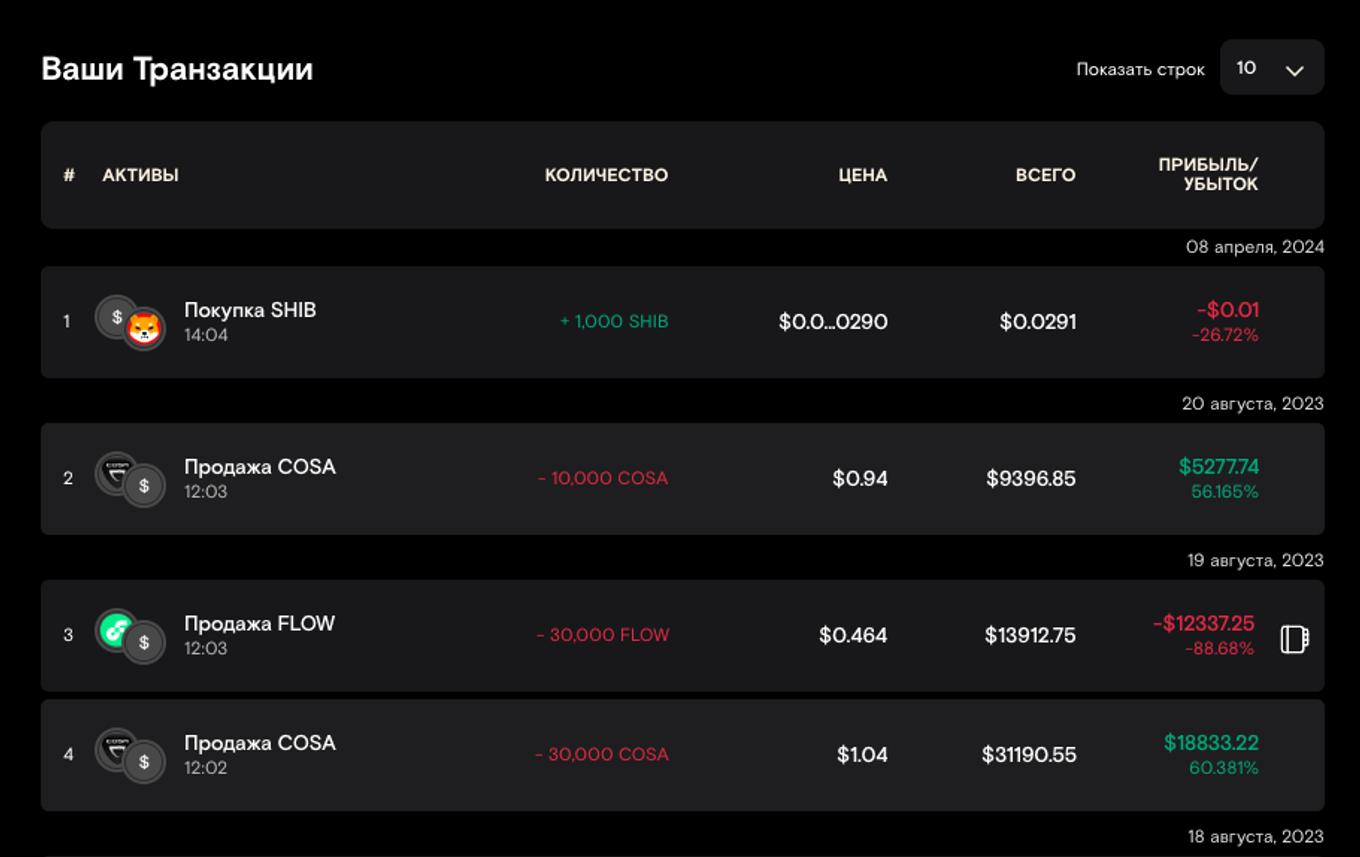Click the COSA token icon in row 4
The image size is (1360, 857).
tap(116, 748)
